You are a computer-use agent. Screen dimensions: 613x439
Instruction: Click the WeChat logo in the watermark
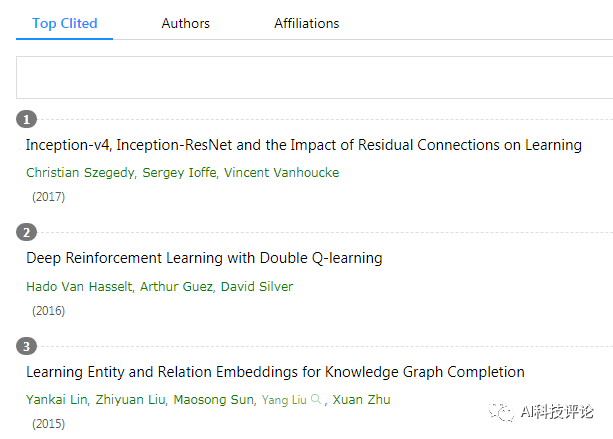click(501, 412)
